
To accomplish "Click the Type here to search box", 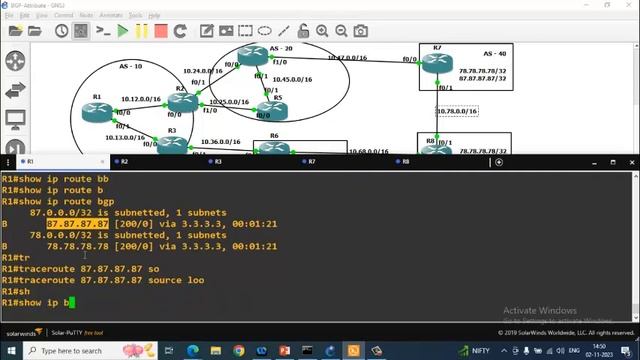I will point(91,351).
